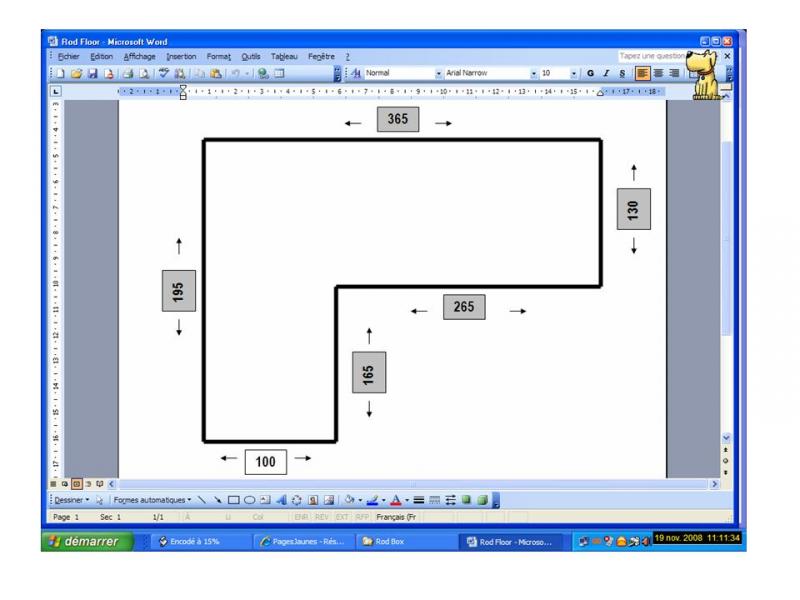Toggle Bold formatting
800x600 pixels.
pyautogui.click(x=591, y=74)
